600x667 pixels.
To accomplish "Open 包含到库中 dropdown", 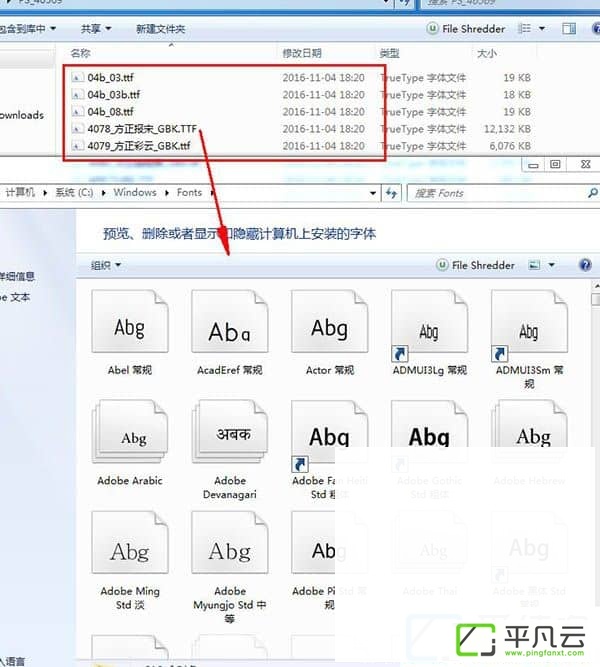I will (x=27, y=29).
